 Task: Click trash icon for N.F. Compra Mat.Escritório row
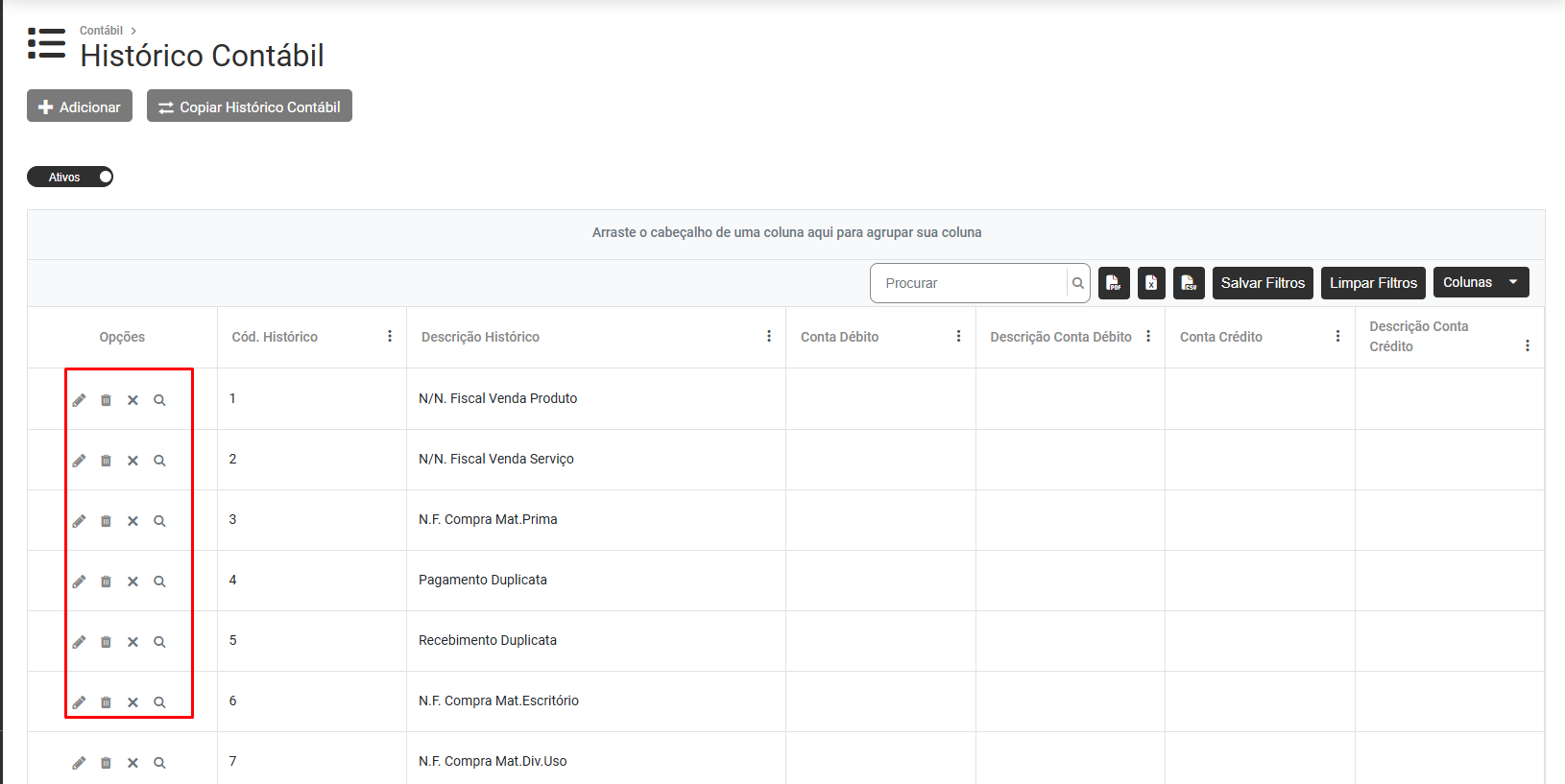pos(106,702)
